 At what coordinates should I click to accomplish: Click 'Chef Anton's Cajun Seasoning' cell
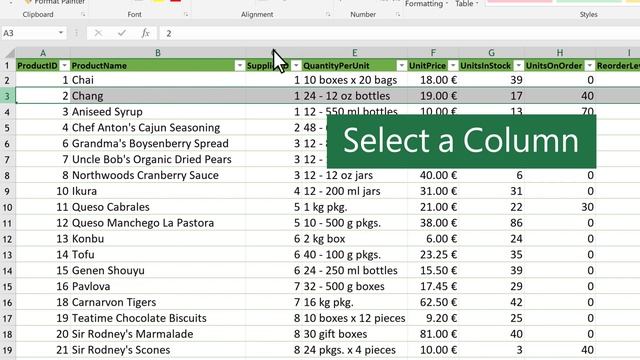tap(158, 128)
